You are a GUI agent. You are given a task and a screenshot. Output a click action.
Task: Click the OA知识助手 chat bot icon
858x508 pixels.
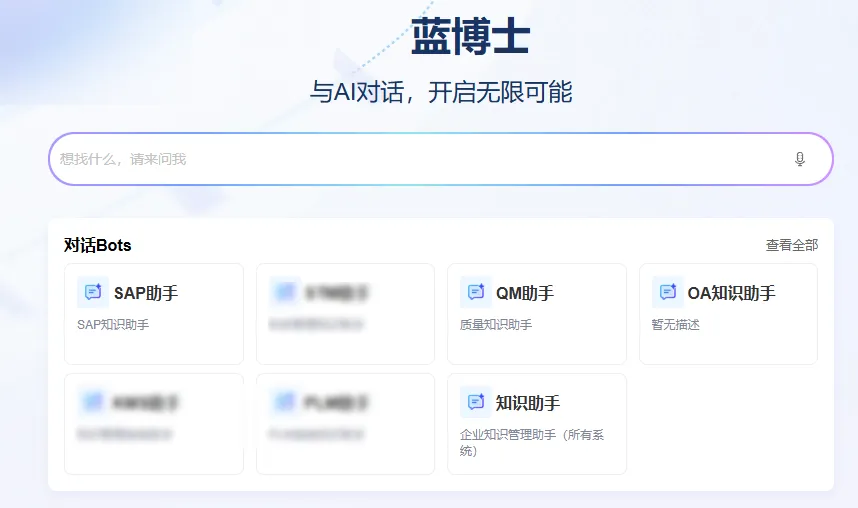667,293
